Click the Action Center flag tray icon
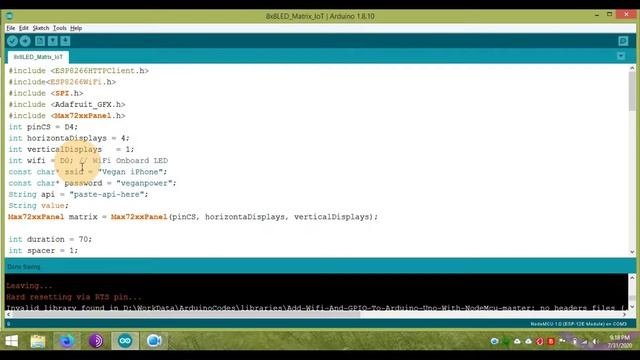The image size is (640, 360). 562,341
